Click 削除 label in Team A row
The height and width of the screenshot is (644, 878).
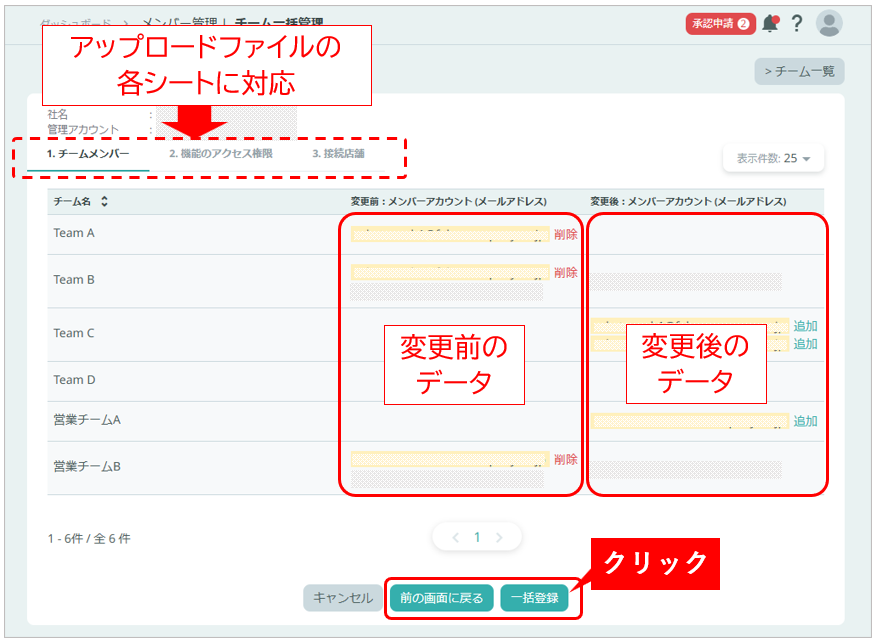566,235
